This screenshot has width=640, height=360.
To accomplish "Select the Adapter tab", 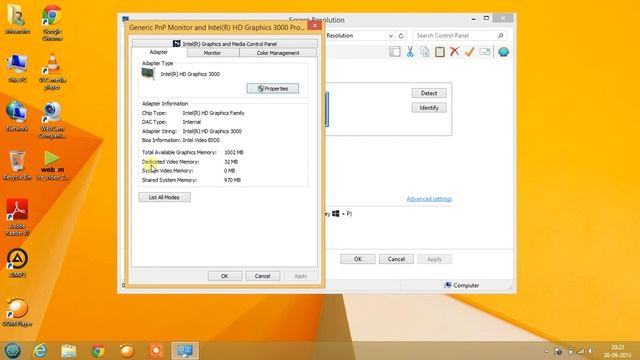I will (159, 52).
